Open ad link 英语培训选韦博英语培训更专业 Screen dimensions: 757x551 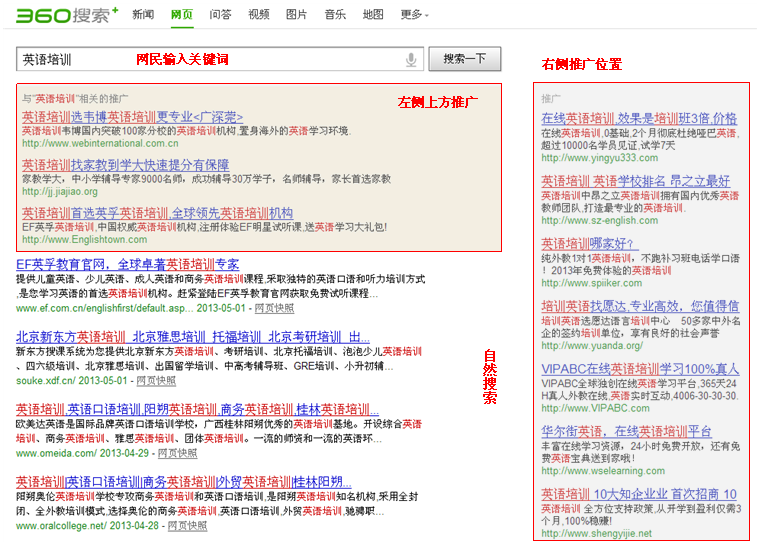pos(132,117)
